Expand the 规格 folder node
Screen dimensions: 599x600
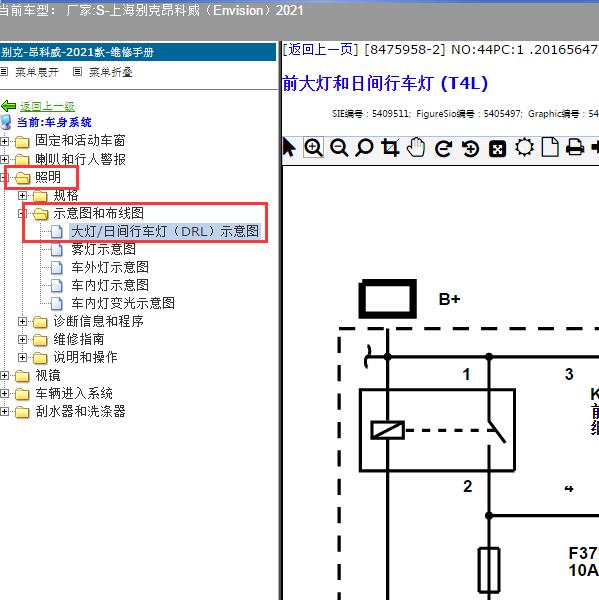[22, 196]
